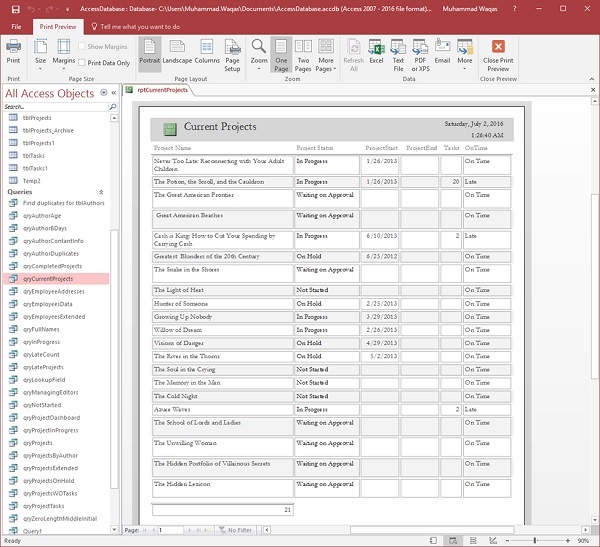Click the zoom slider in the status bar

click(535, 541)
